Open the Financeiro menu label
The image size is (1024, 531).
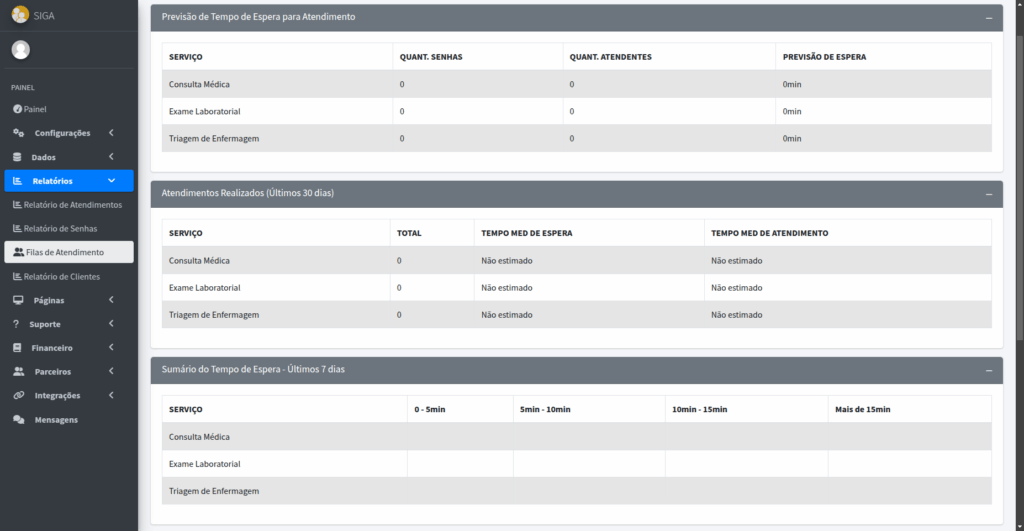pyautogui.click(x=52, y=347)
